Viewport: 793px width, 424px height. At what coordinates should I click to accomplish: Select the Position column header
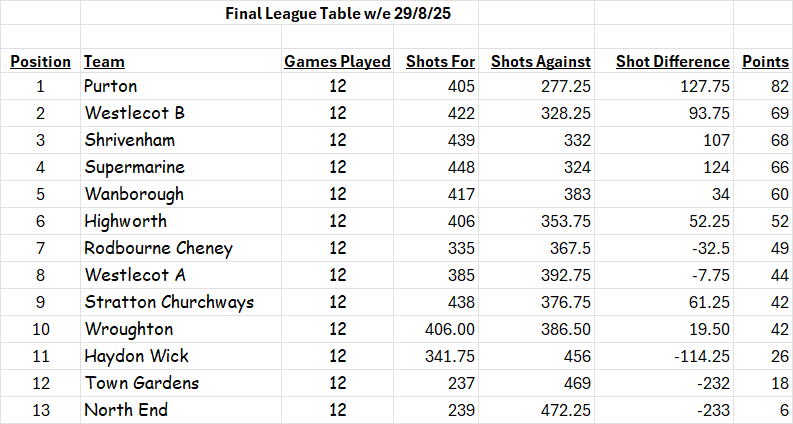(x=40, y=62)
